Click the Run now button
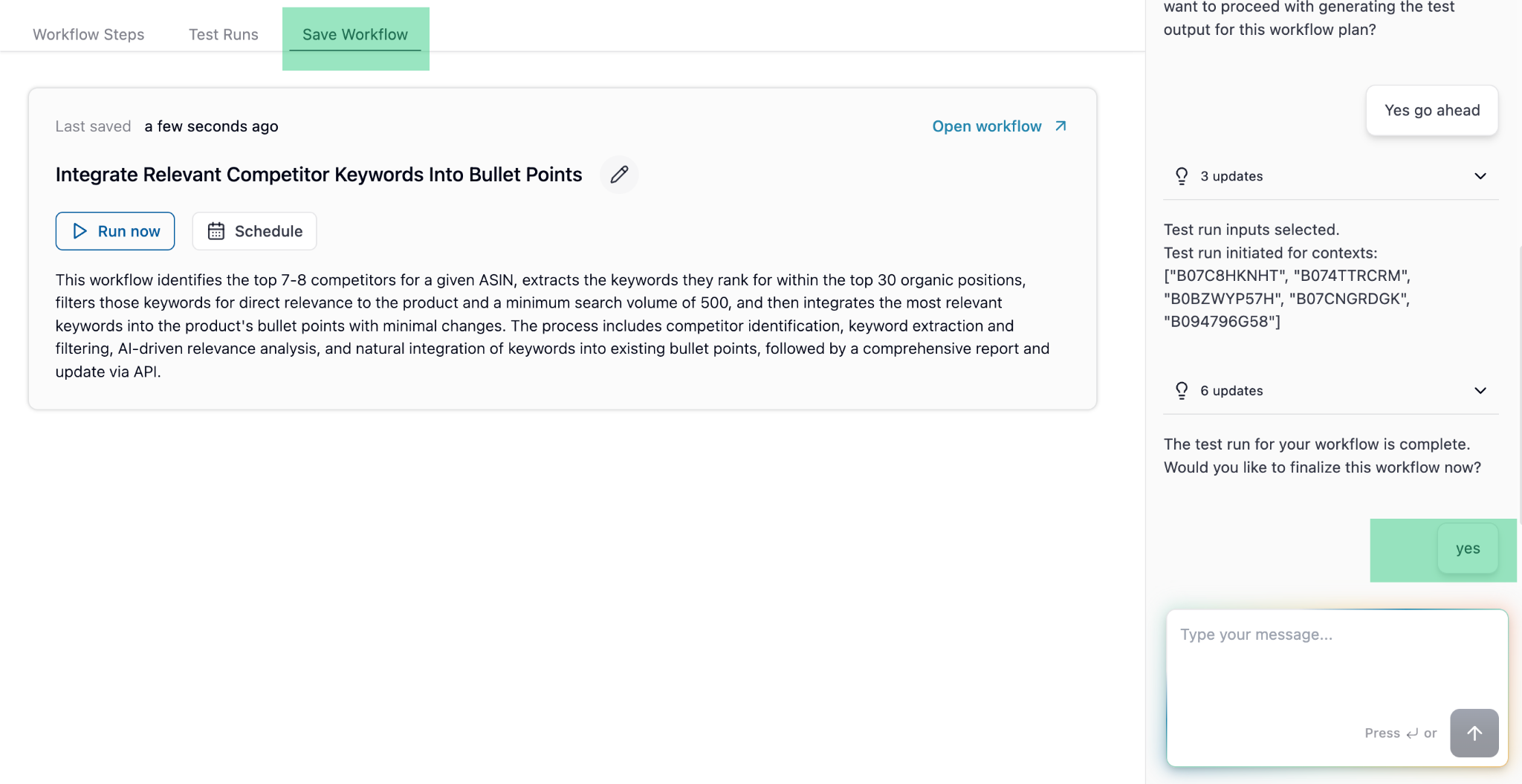The width and height of the screenshot is (1522, 784). (115, 231)
